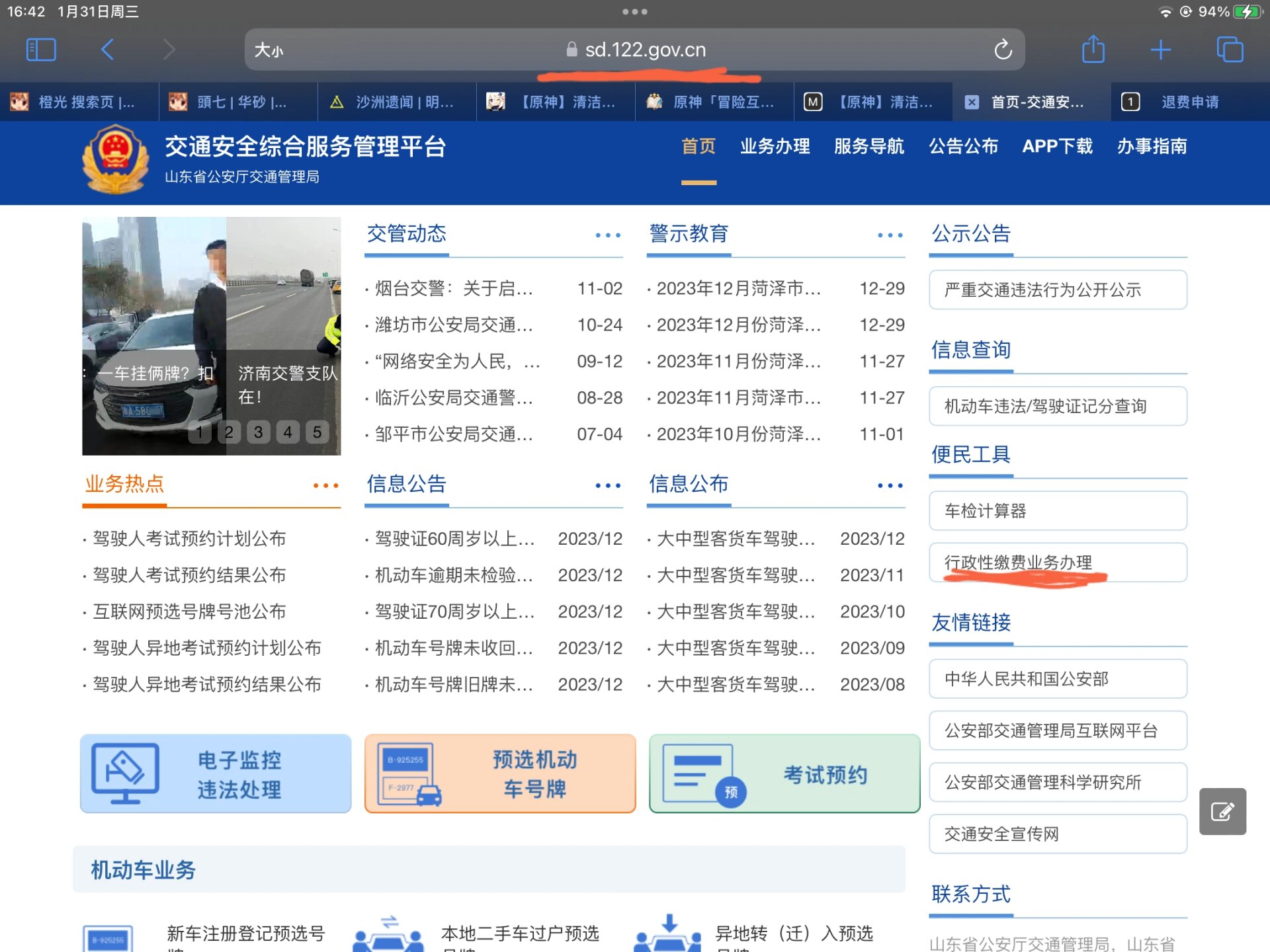Open 预选机动车号牌 tile
This screenshot has width=1270, height=952.
500,773
